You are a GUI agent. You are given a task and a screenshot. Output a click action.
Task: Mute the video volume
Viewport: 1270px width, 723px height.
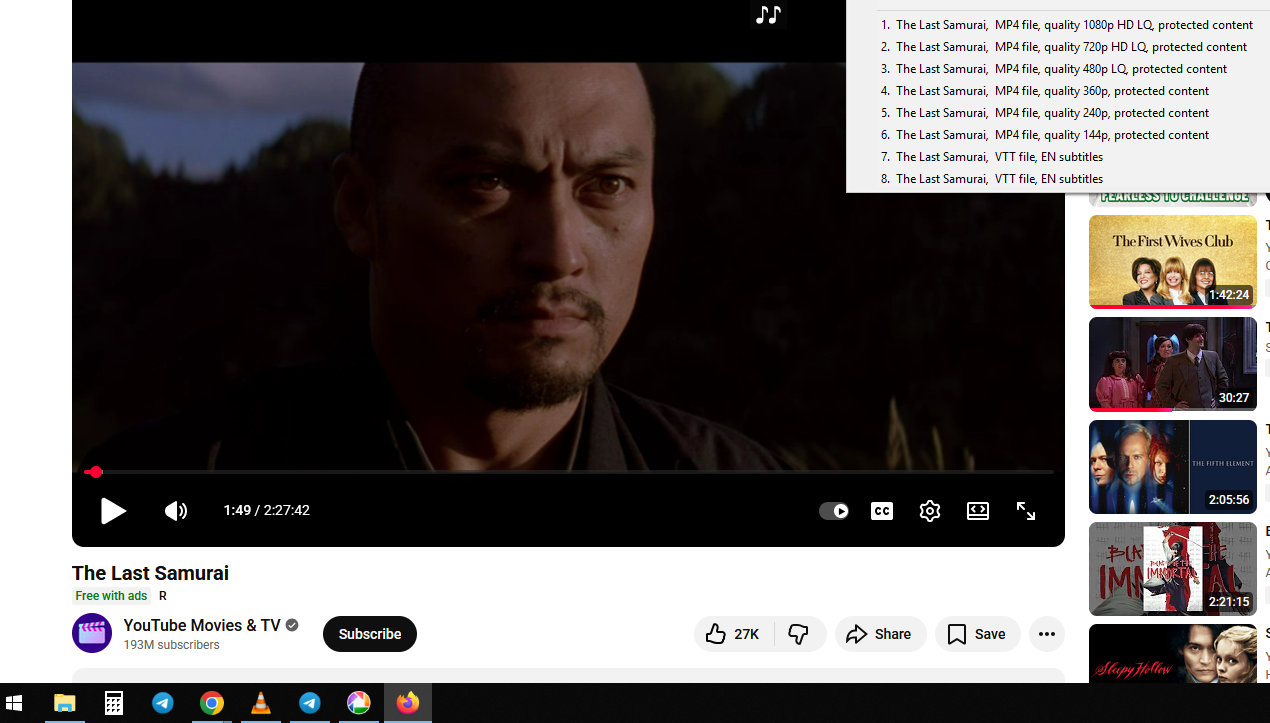coord(176,511)
